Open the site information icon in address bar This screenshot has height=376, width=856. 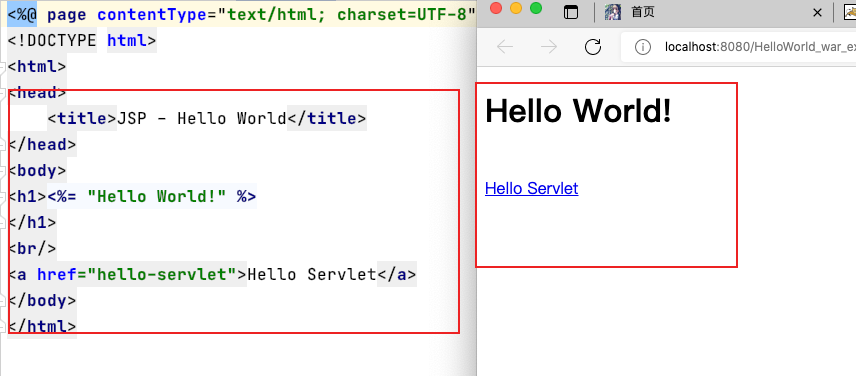(643, 47)
